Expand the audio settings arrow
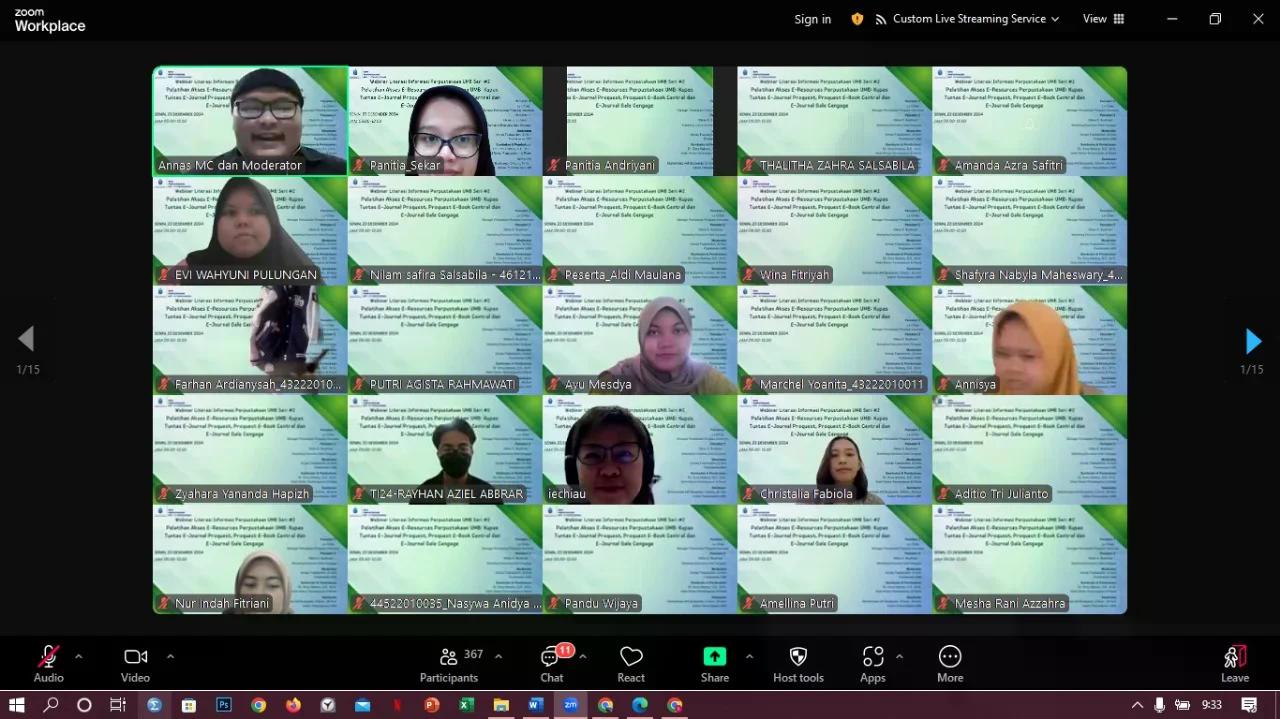The image size is (1280, 719). pos(79,657)
